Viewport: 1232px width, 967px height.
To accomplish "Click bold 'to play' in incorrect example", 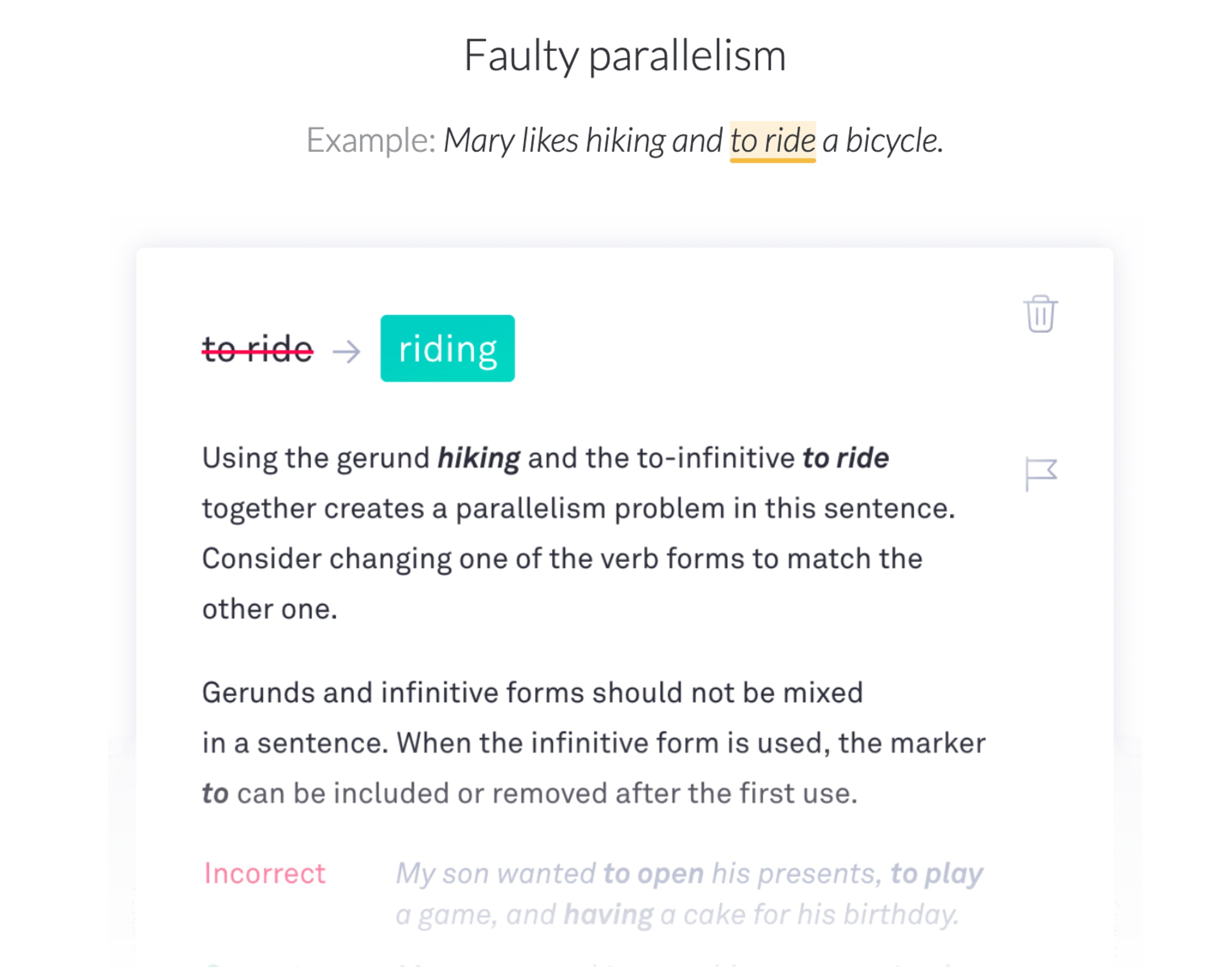I will (937, 873).
